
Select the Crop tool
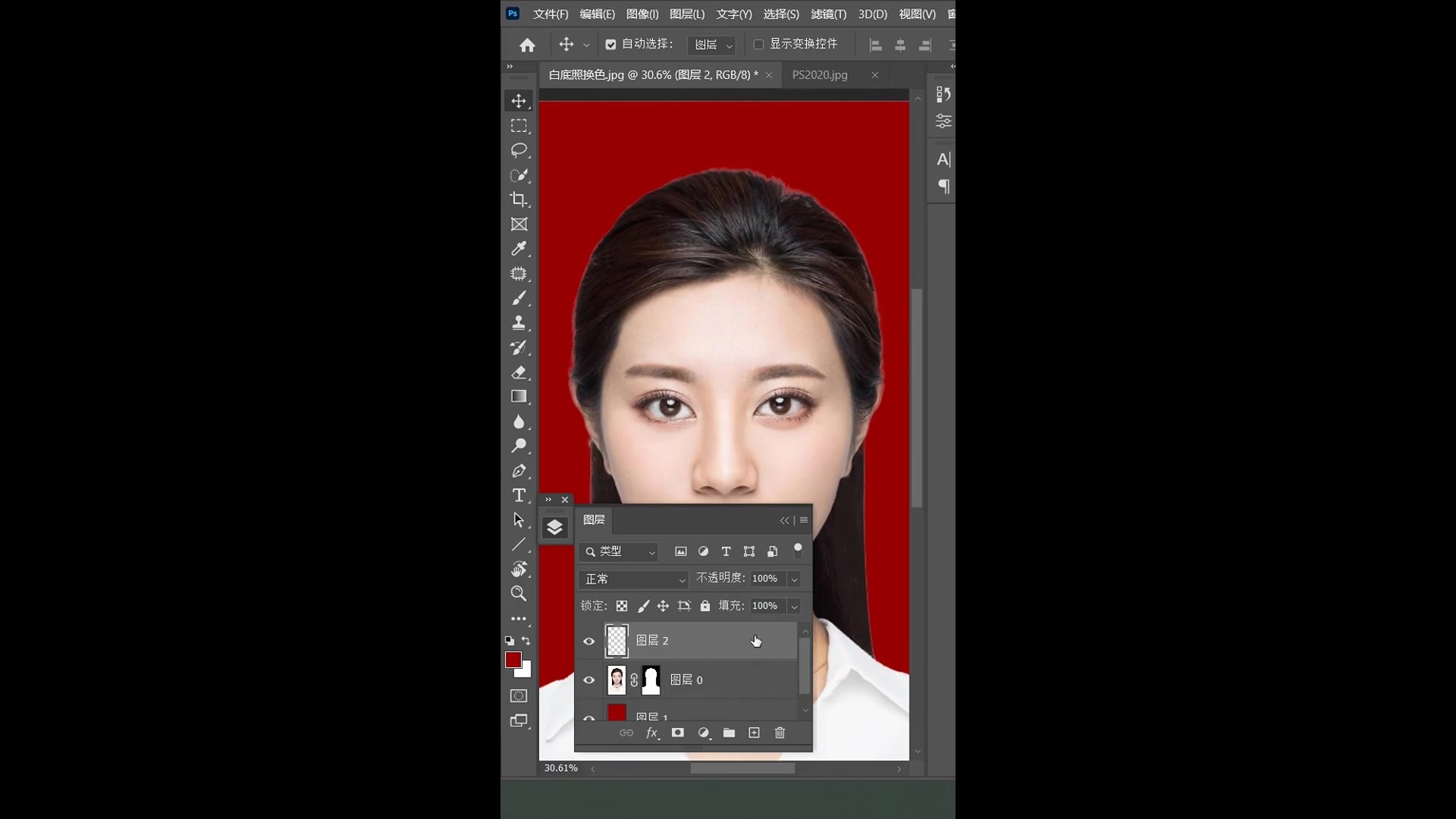click(519, 198)
